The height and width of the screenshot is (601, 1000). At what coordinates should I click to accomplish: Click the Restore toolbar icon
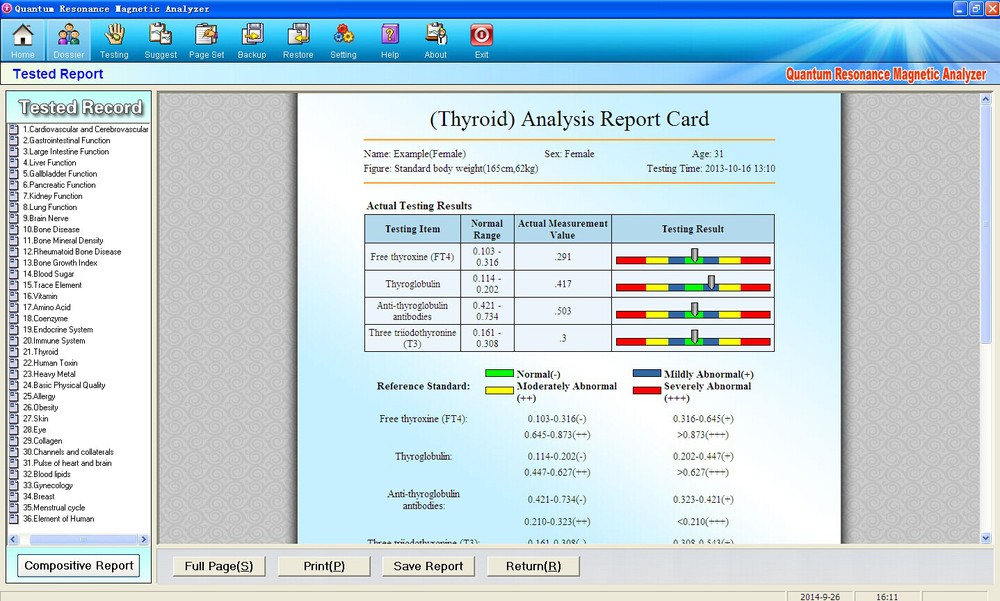(x=298, y=41)
